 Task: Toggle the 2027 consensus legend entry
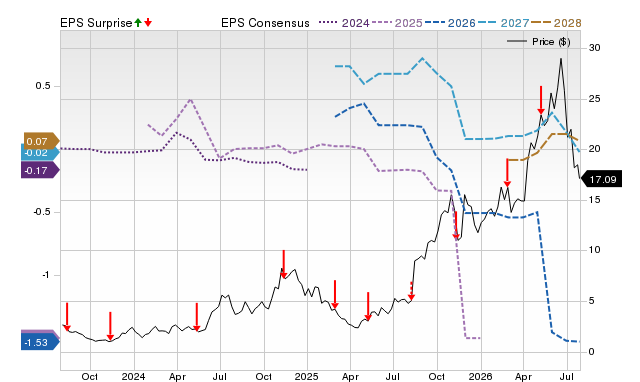[x=503, y=23]
